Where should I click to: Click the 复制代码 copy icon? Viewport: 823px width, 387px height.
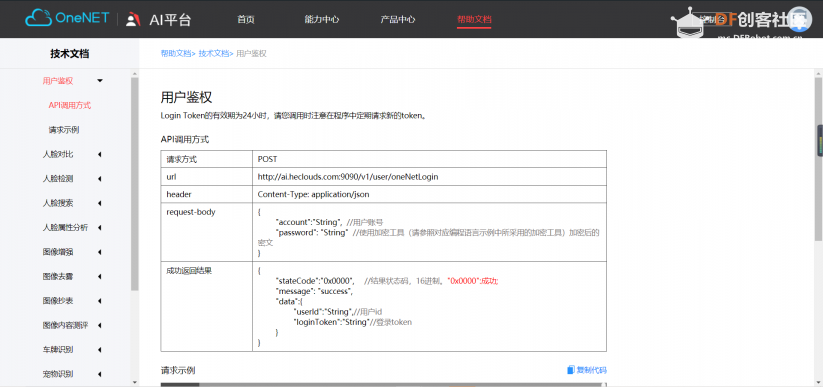click(x=571, y=370)
